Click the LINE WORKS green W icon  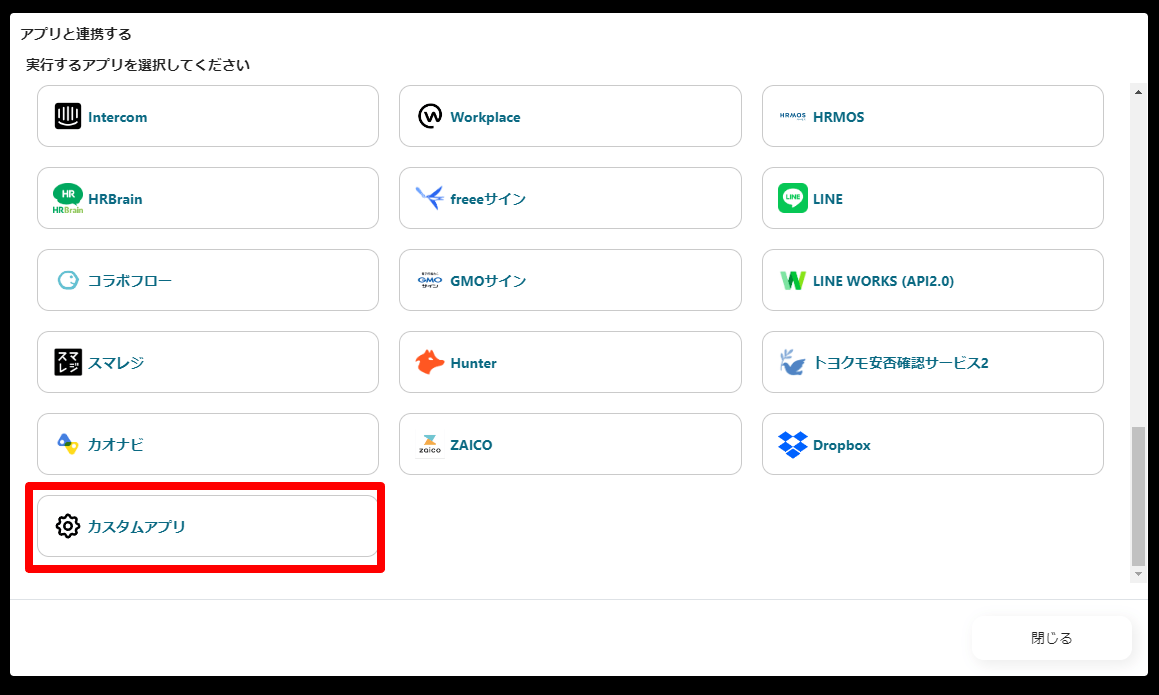[x=793, y=281]
